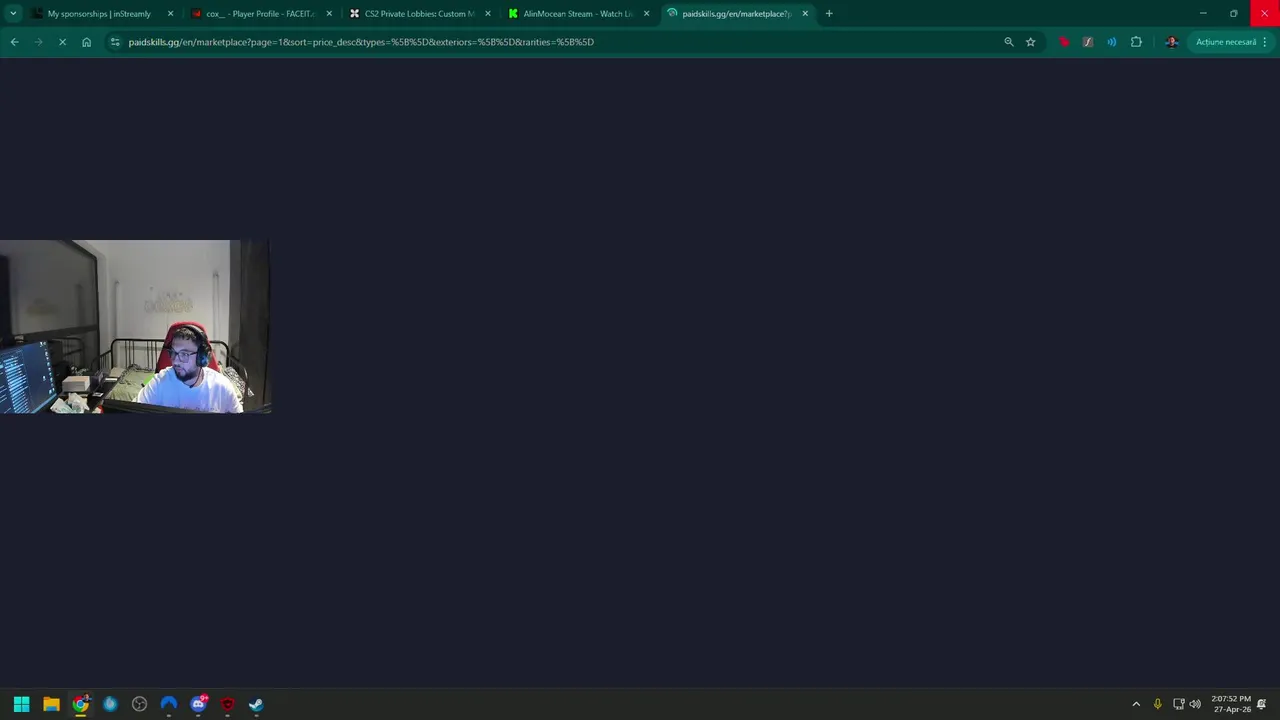Close the Player Profile FACEIT tab
The image size is (1280, 720).
pos(329,14)
